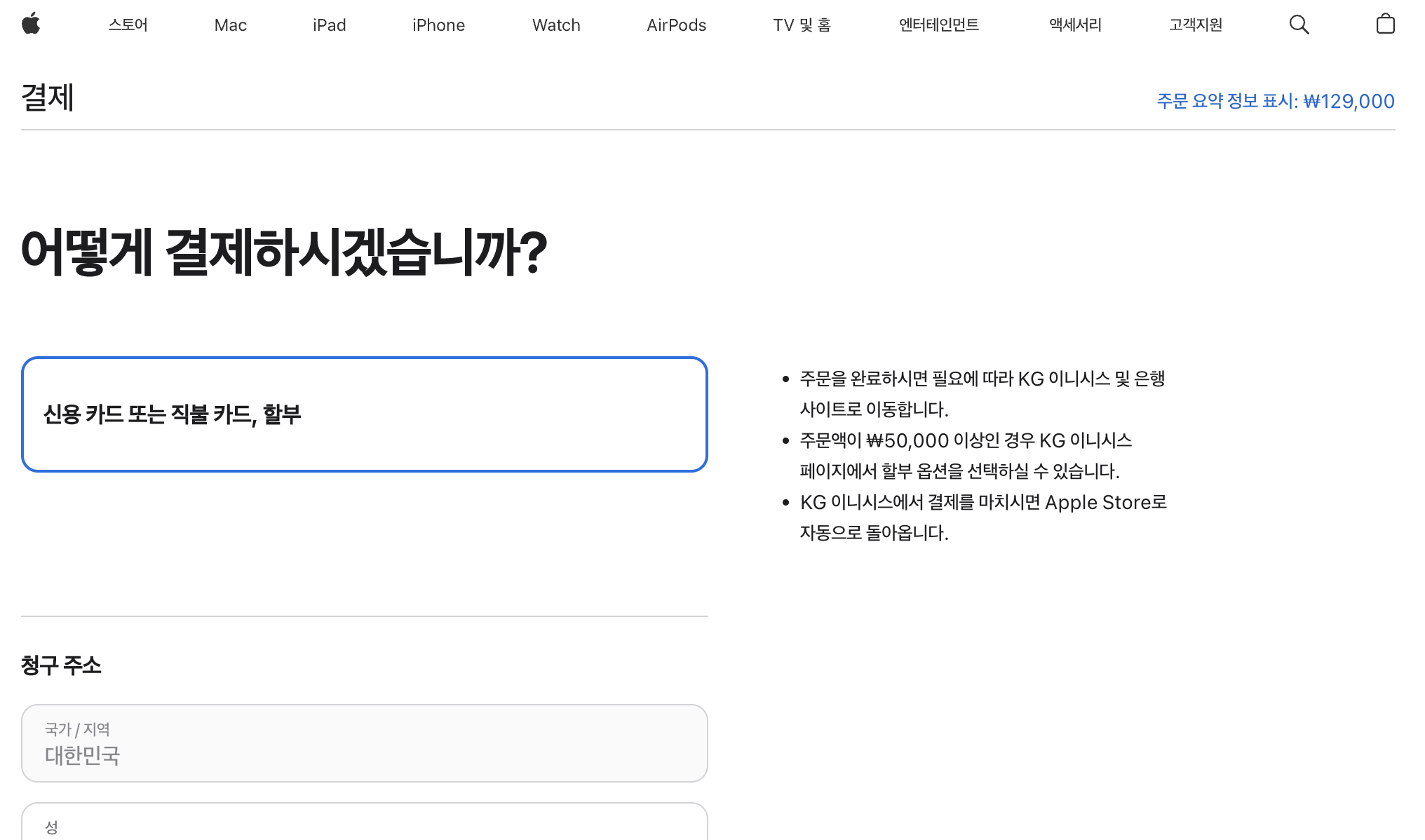Open the search icon
Viewport: 1425px width, 840px height.
1299,24
